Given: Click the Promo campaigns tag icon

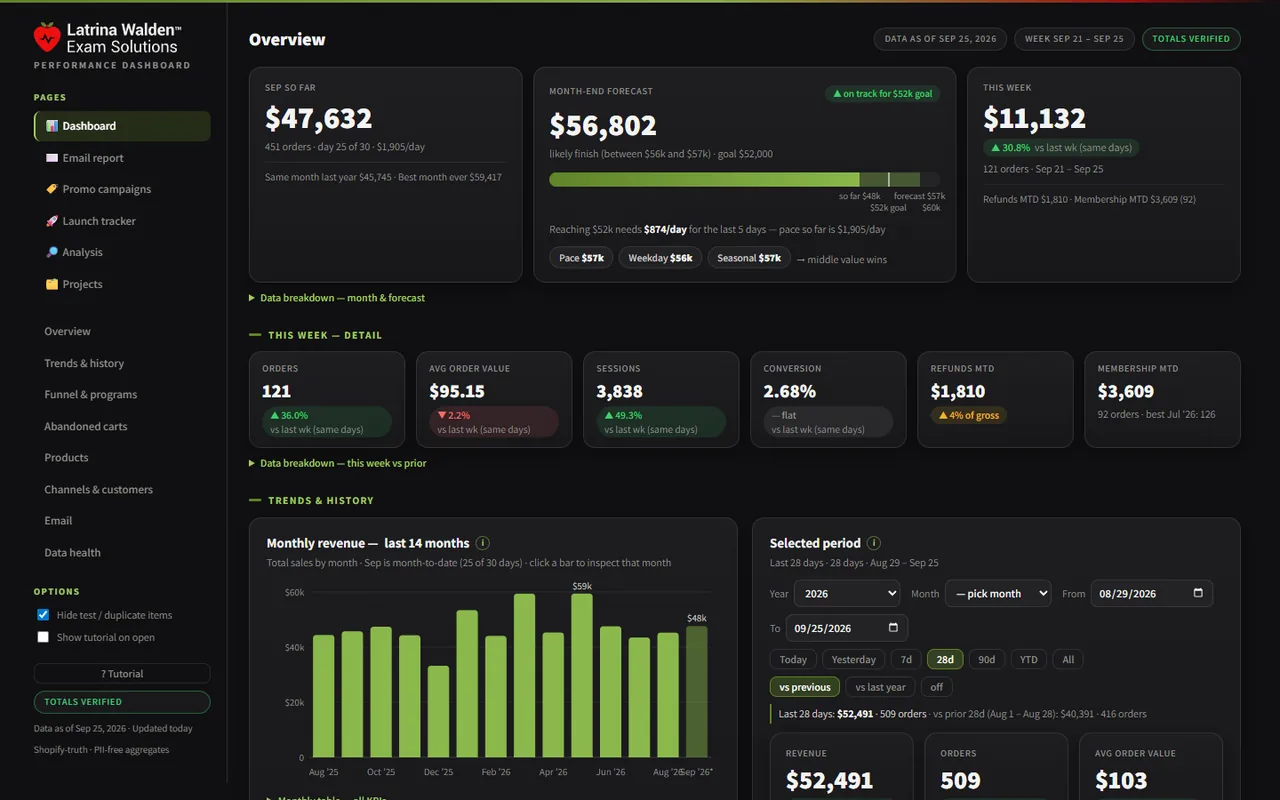Looking at the screenshot, I should [x=52, y=189].
